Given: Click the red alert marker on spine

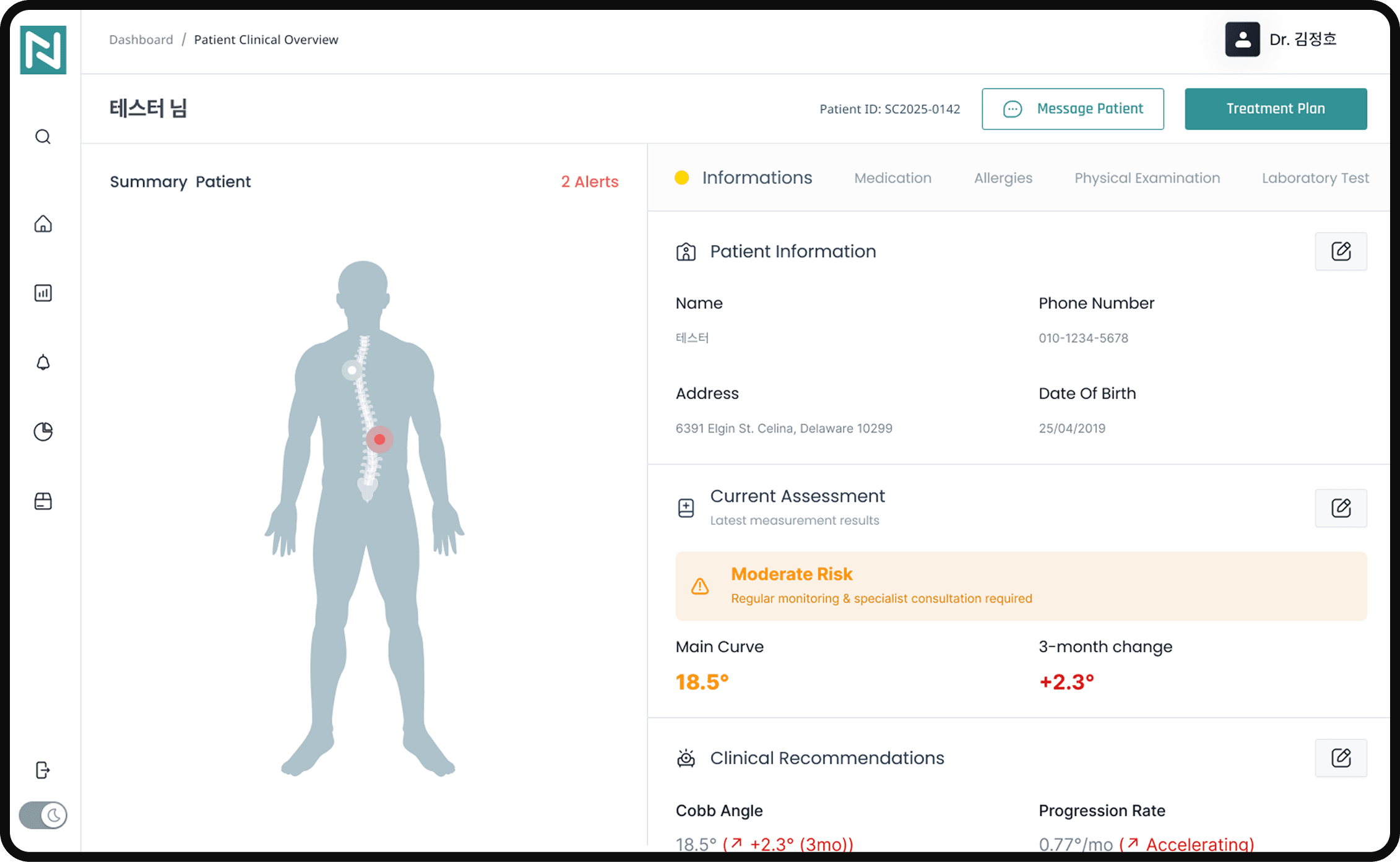Looking at the screenshot, I should coord(379,439).
